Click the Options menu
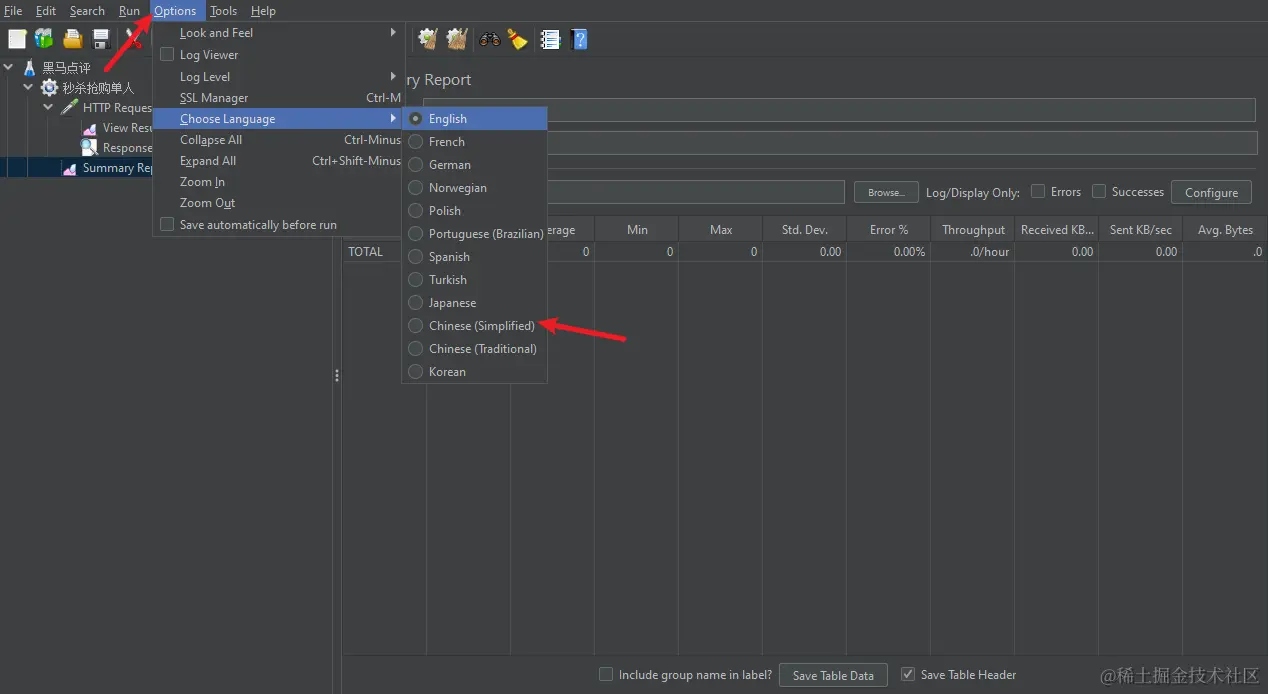1268x694 pixels. pyautogui.click(x=175, y=10)
